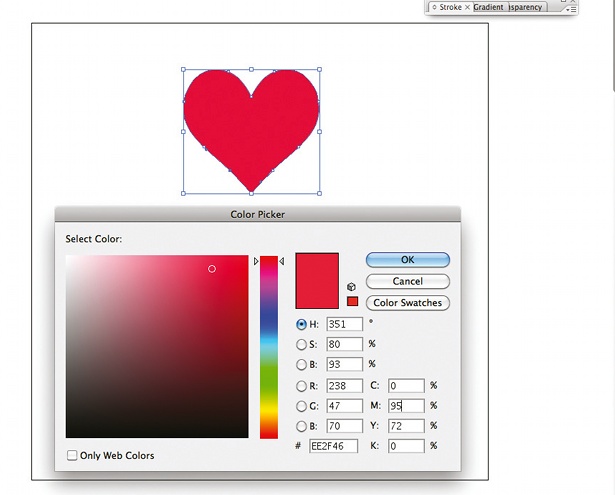The width and height of the screenshot is (615, 495).
Task: Select the B (blue) radio button
Action: click(x=301, y=426)
